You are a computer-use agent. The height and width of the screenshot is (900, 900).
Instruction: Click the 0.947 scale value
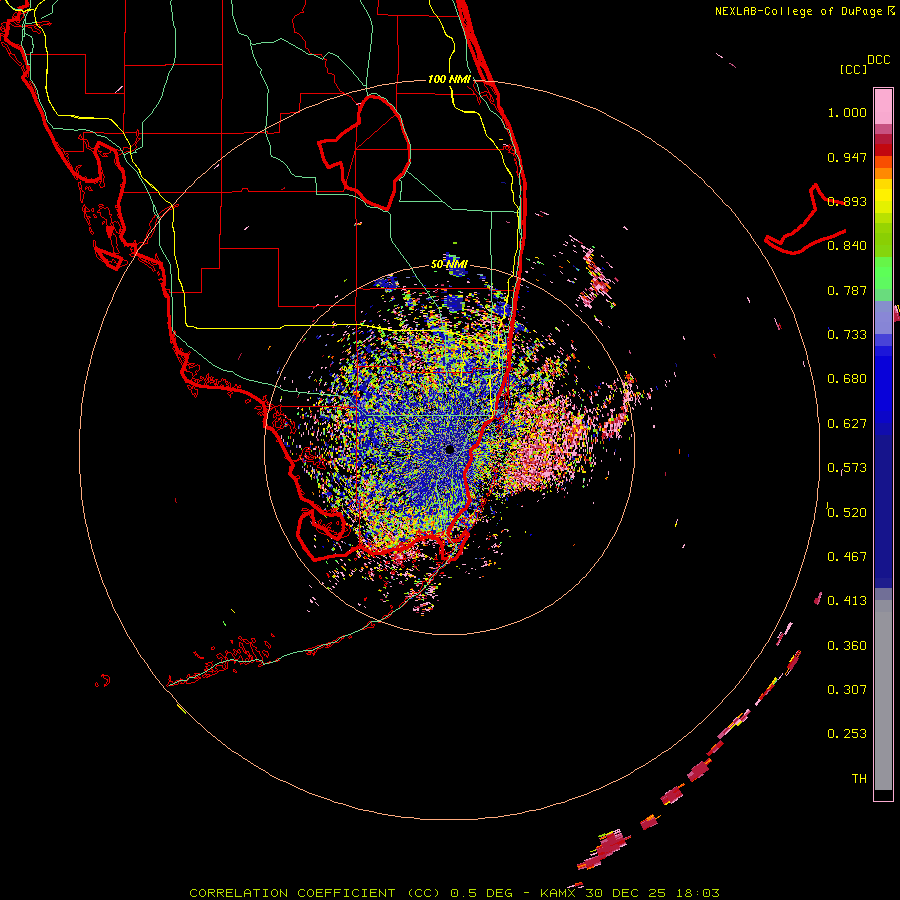pyautogui.click(x=847, y=157)
